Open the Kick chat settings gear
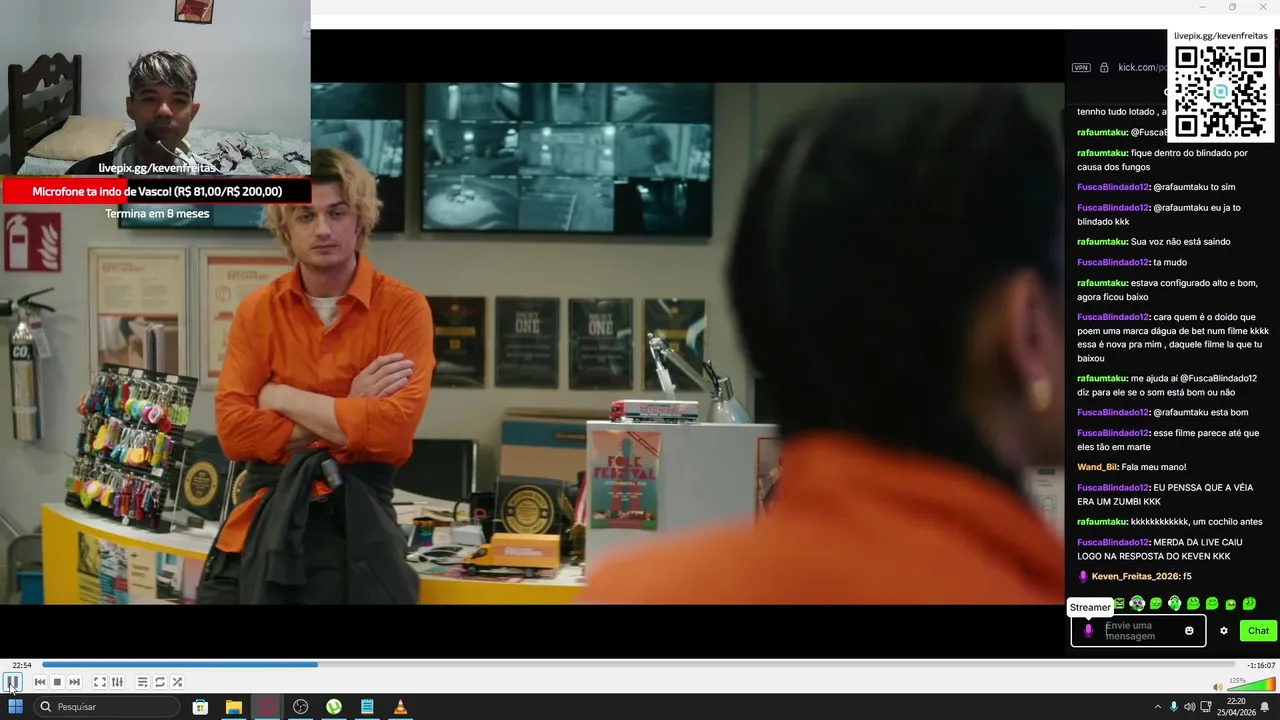 1223,631
